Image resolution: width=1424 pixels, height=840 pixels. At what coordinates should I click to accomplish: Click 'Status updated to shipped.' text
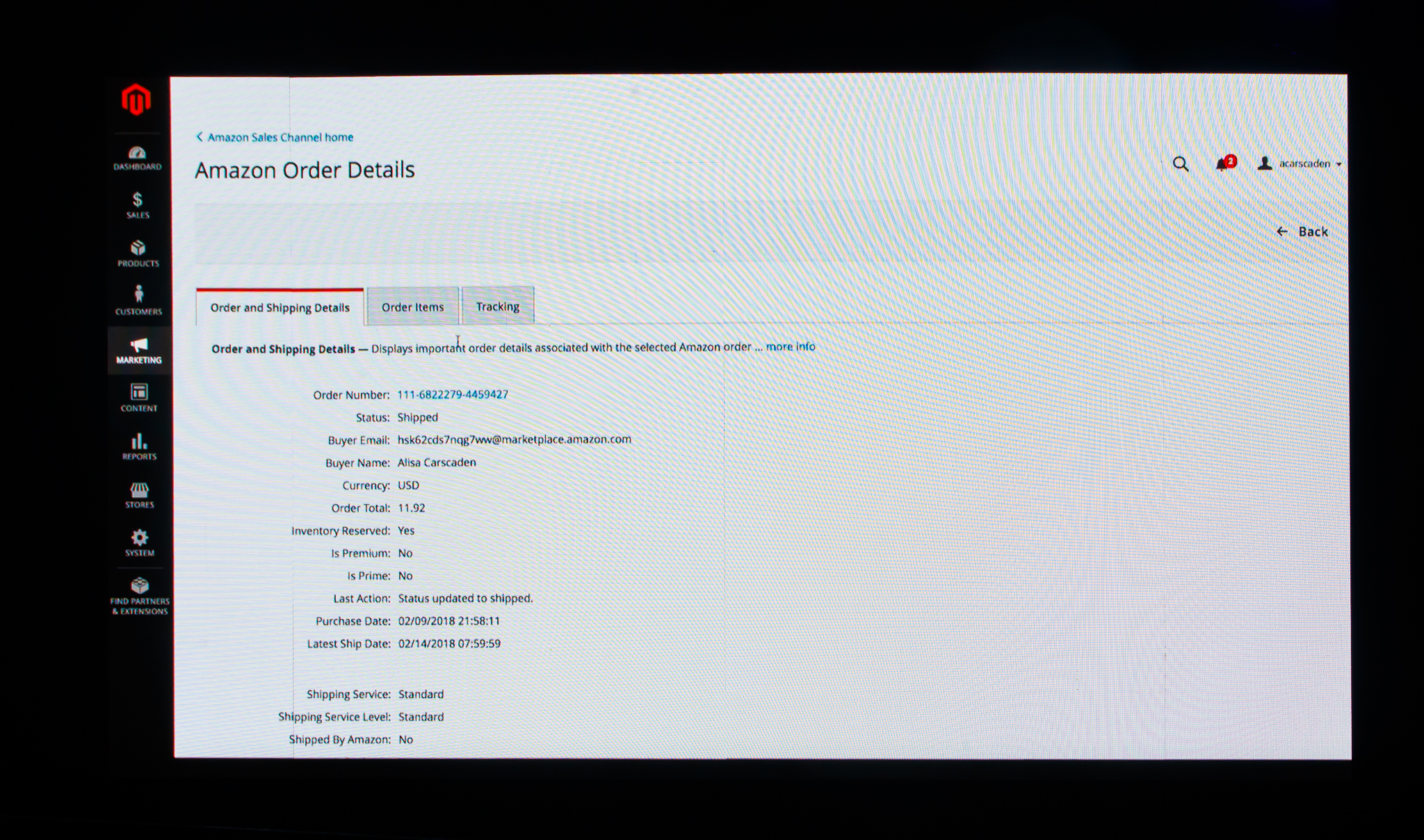click(465, 599)
